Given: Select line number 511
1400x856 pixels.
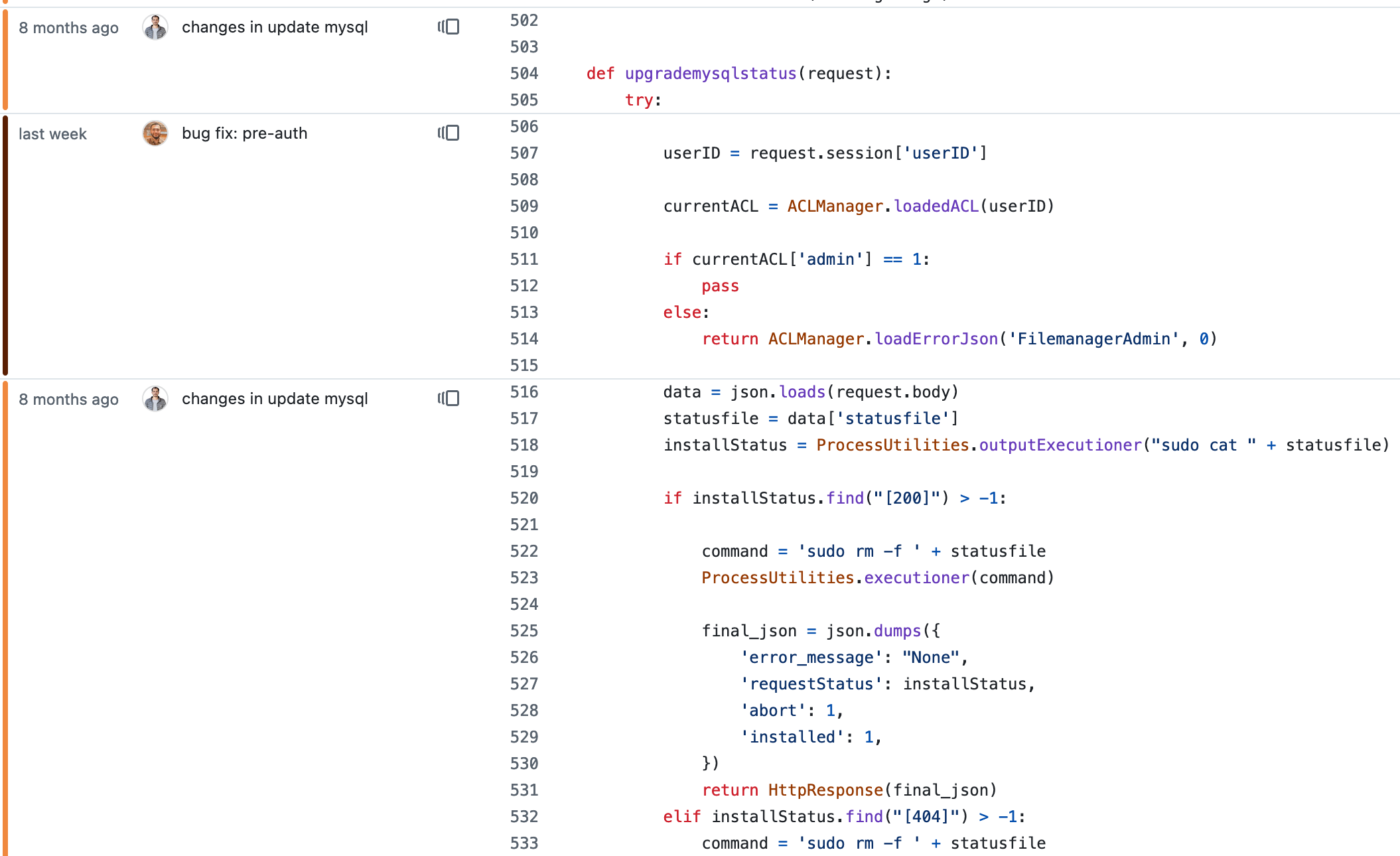Looking at the screenshot, I should tap(524, 259).
